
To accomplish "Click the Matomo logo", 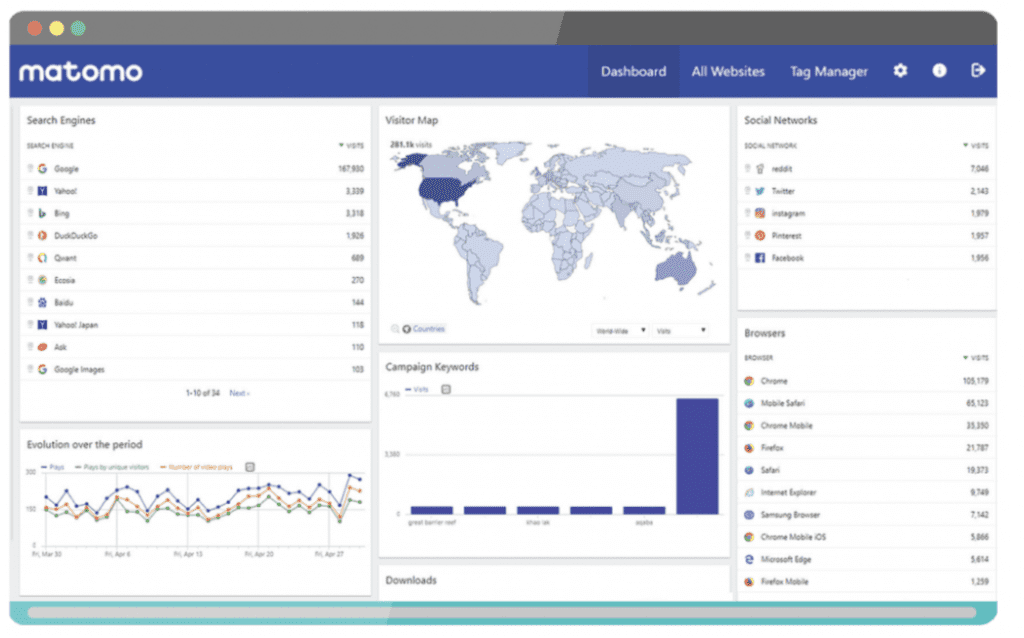I will [82, 72].
